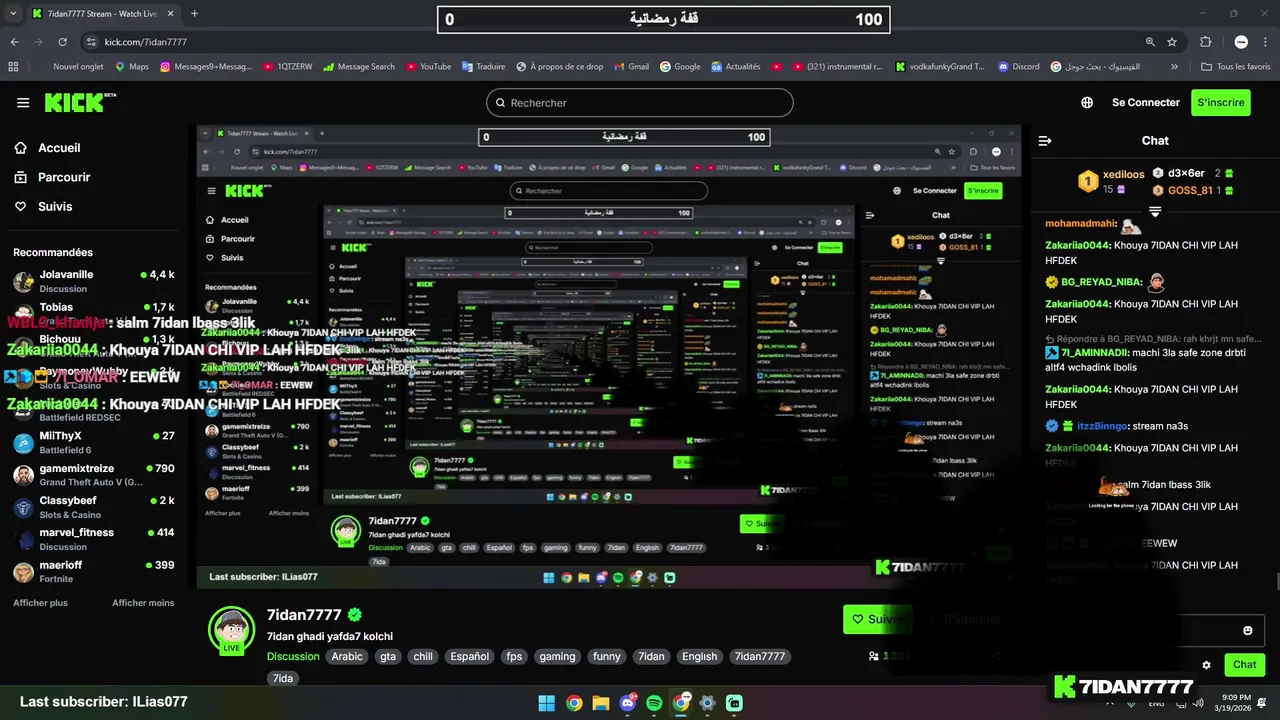The width and height of the screenshot is (1280, 720).
Task: Click 7idan7777 channel name heading
Action: point(304,615)
